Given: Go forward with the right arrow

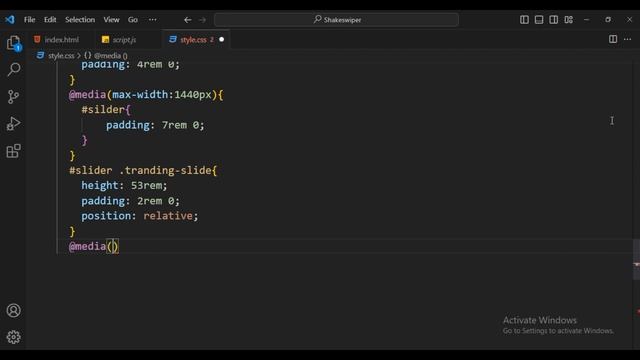Looking at the screenshot, I should pos(202,20).
